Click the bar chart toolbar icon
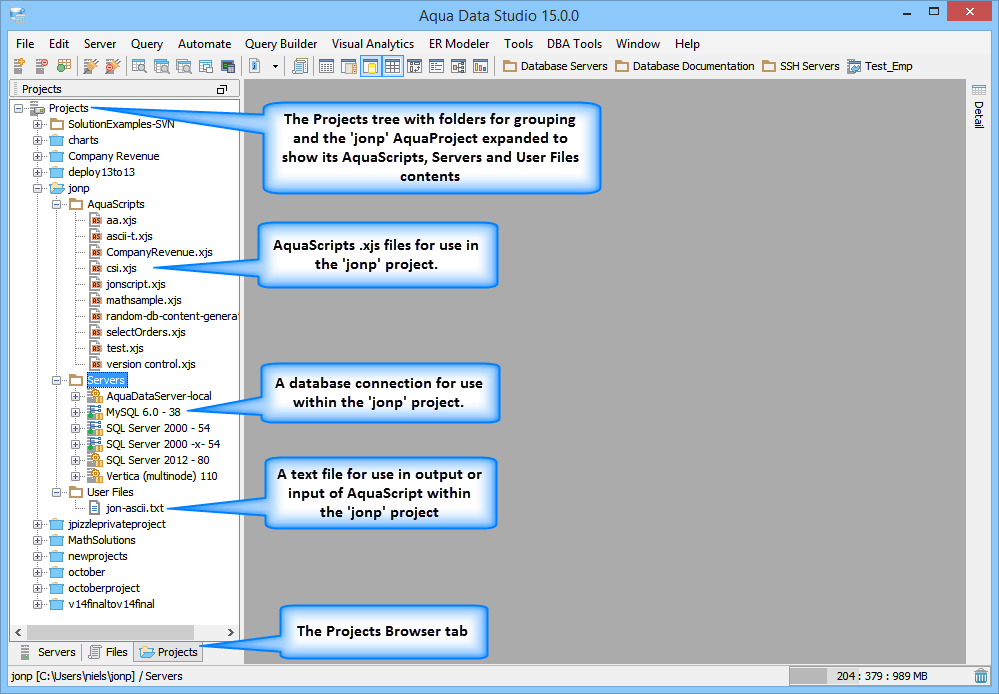The width and height of the screenshot is (999, 694). [480, 66]
